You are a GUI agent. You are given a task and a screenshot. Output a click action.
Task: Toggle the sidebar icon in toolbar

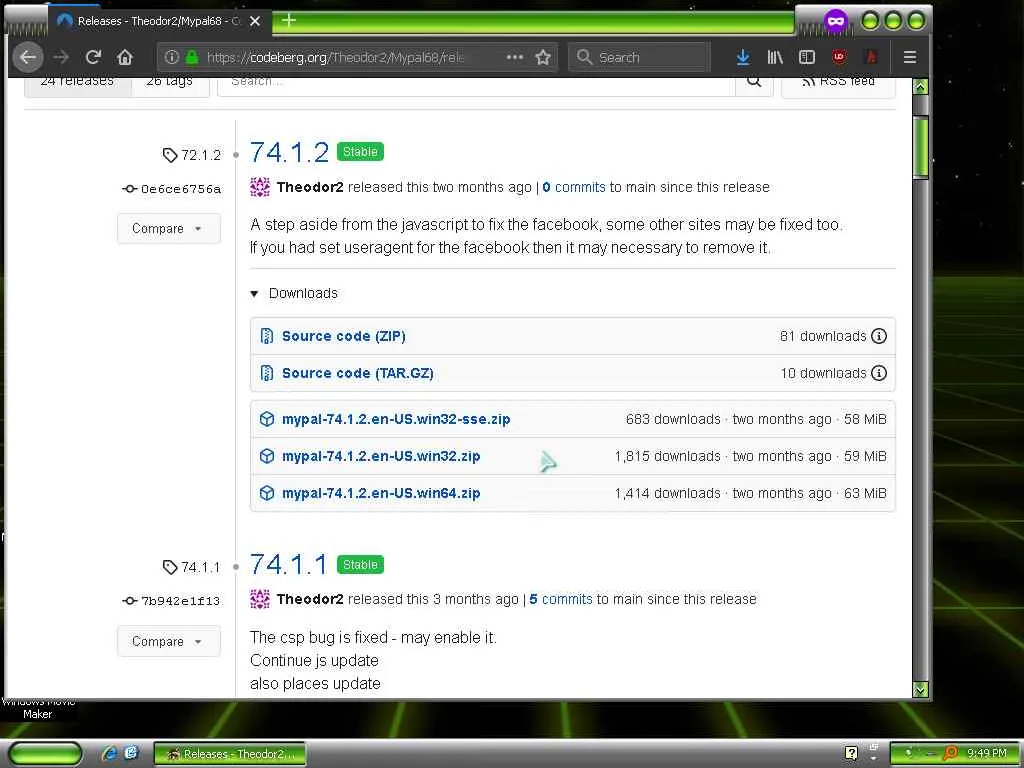[807, 57]
